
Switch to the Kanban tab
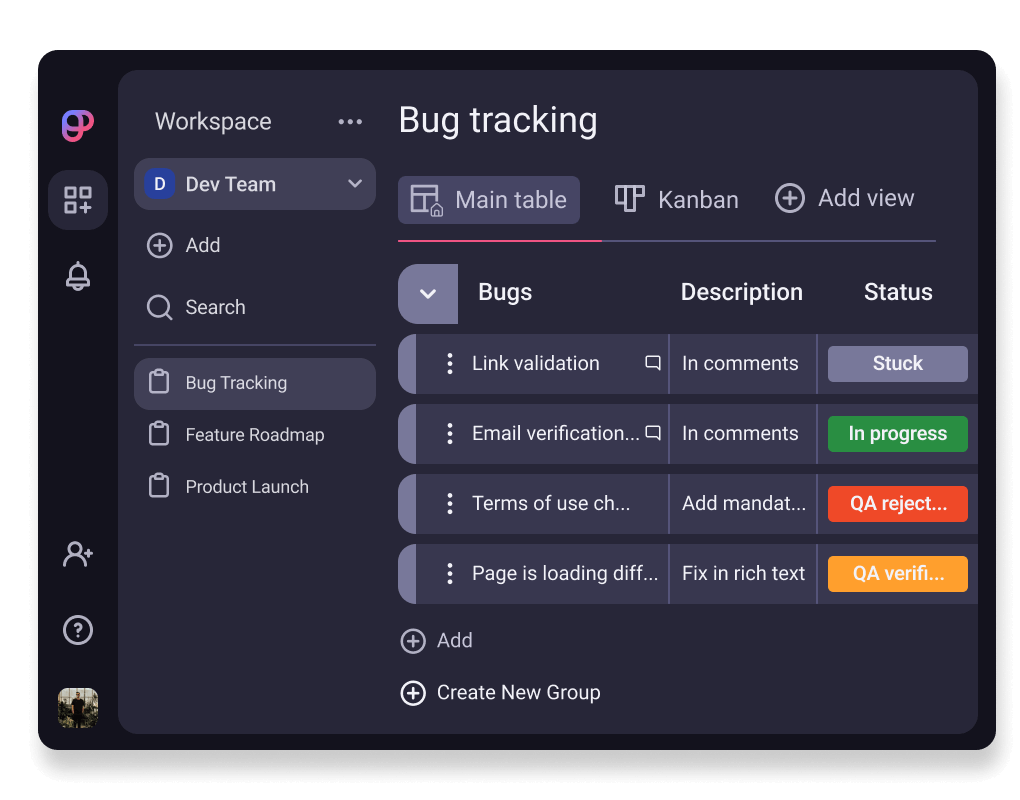(x=696, y=199)
